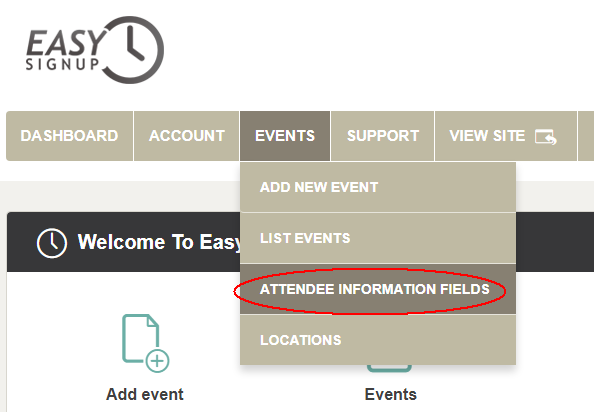Click the teal Events icon beneath Locations
This screenshot has height=412, width=594.
pyautogui.click(x=389, y=368)
